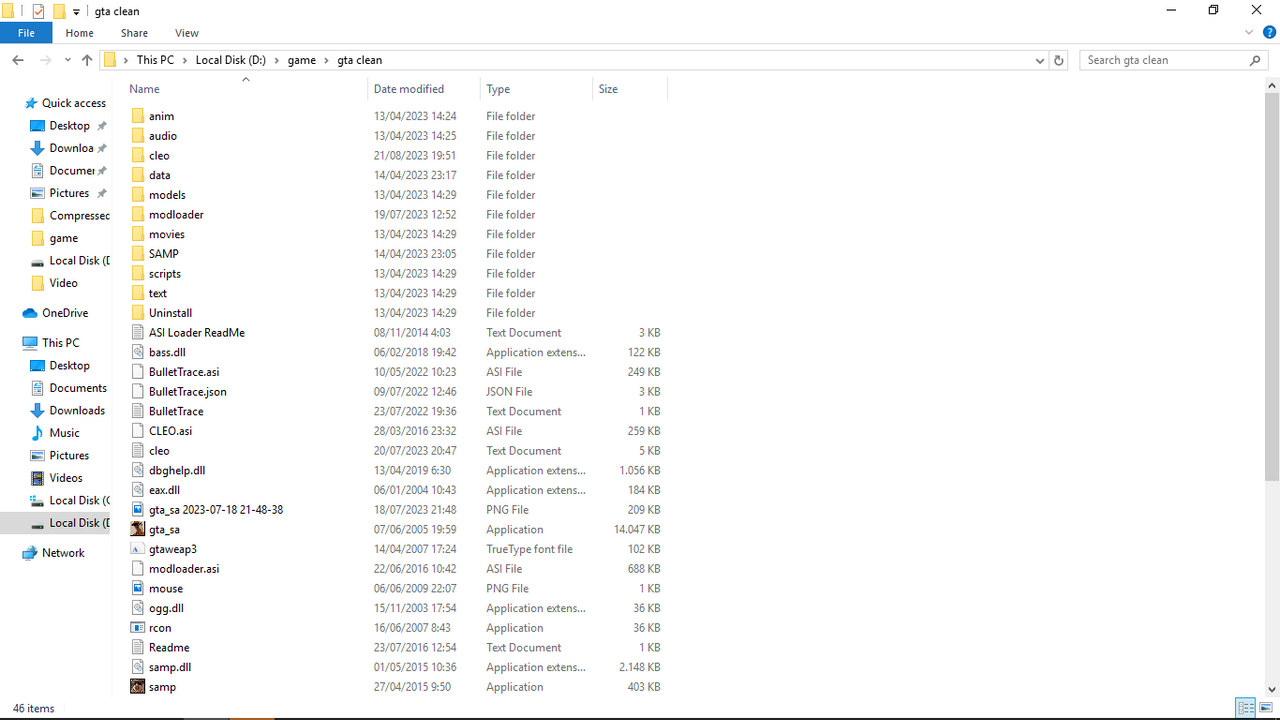Refresh the gta clean folder view
Screen dimensions: 1280x720
[1059, 60]
